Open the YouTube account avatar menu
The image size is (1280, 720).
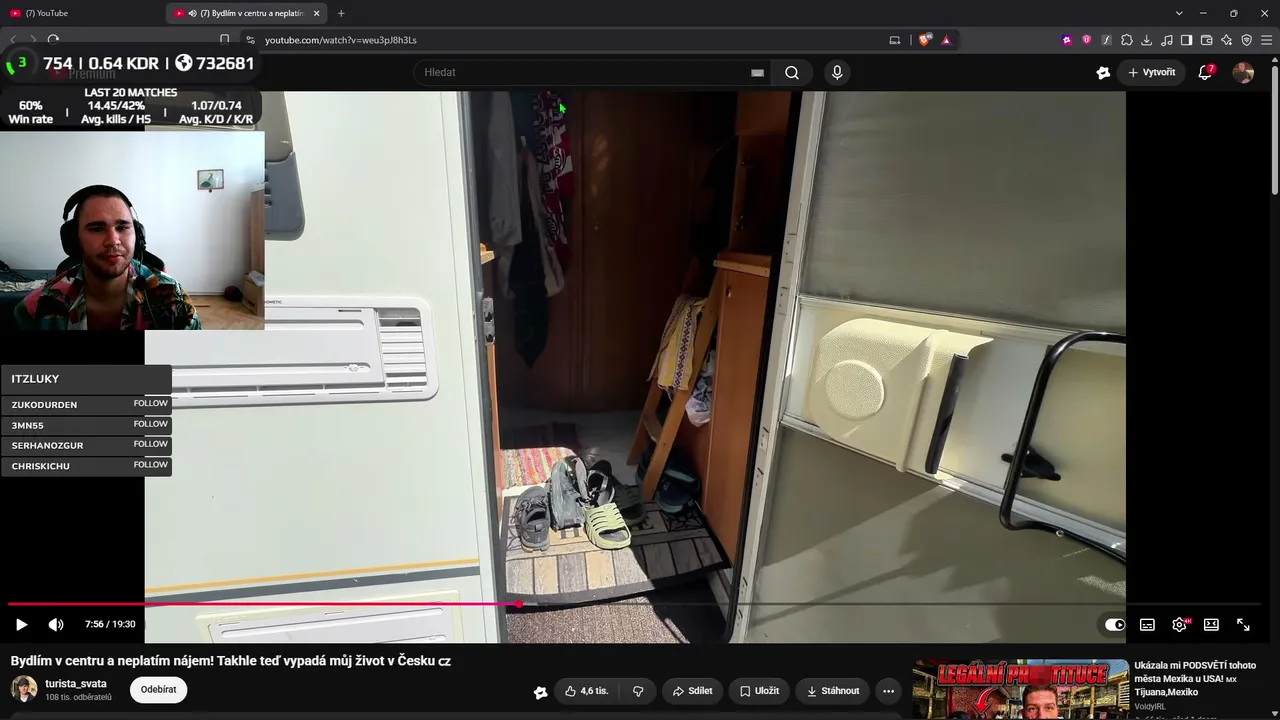1243,72
